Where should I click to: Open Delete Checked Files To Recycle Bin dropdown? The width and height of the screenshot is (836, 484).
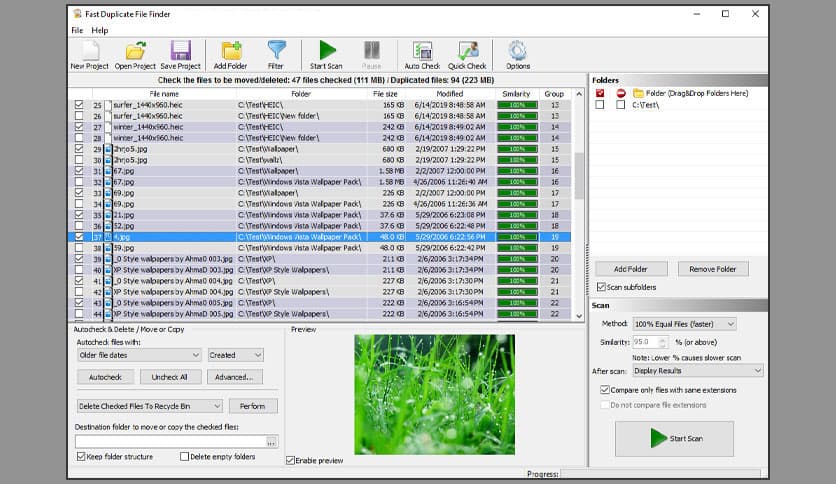(150, 406)
